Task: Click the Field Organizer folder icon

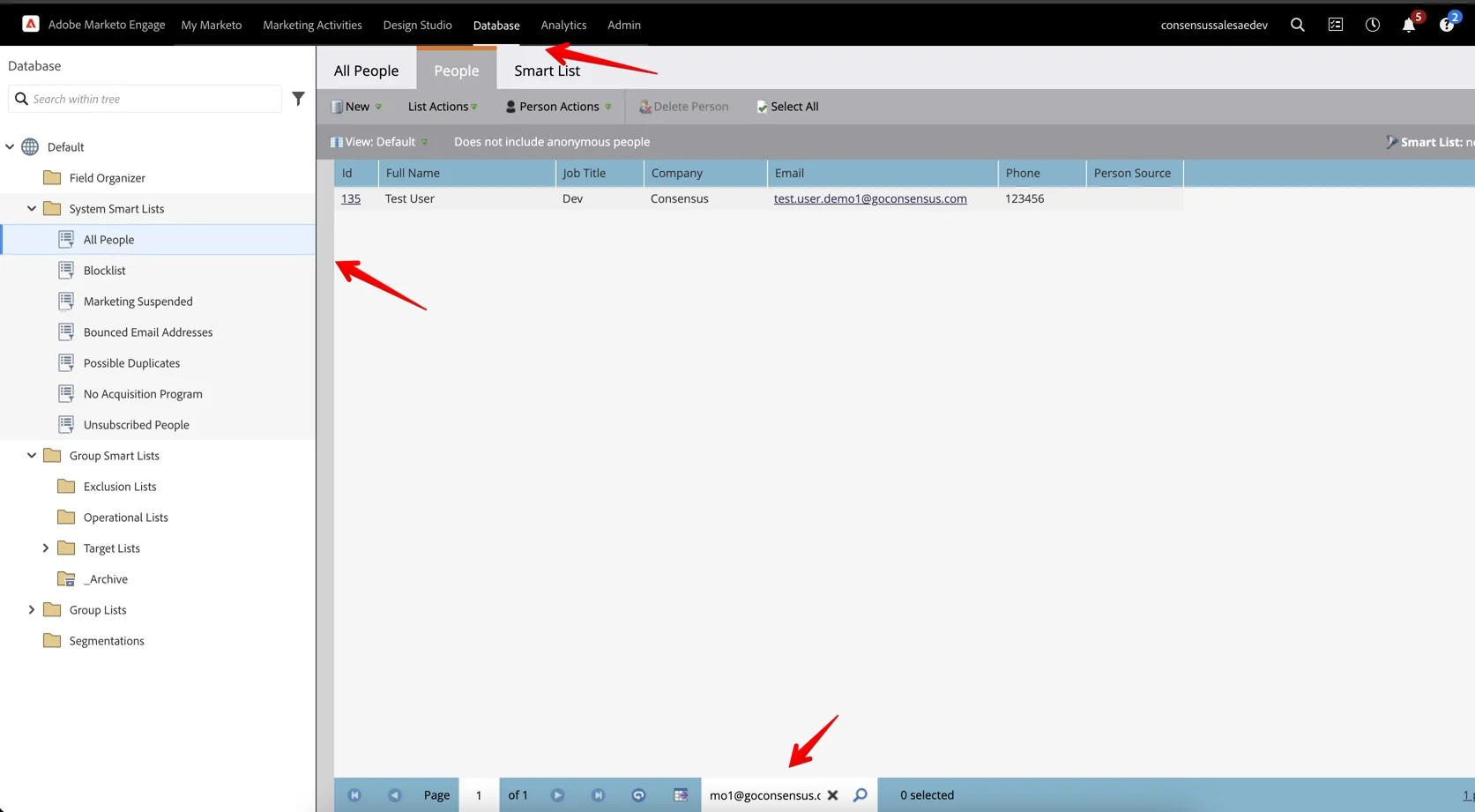Action: pyautogui.click(x=52, y=178)
